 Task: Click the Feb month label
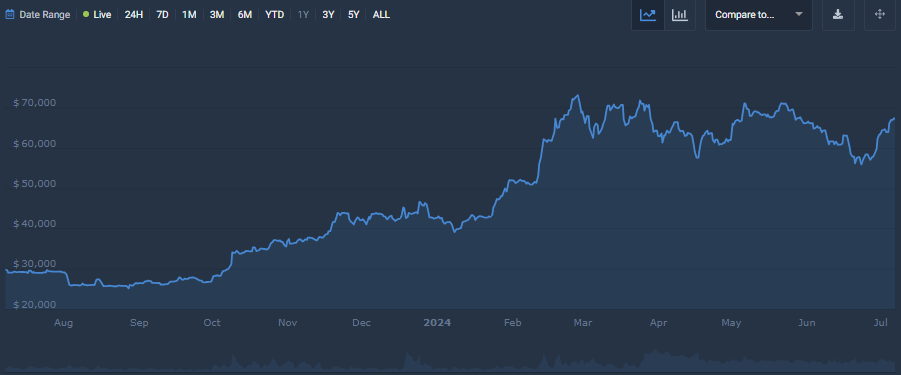[x=512, y=323]
